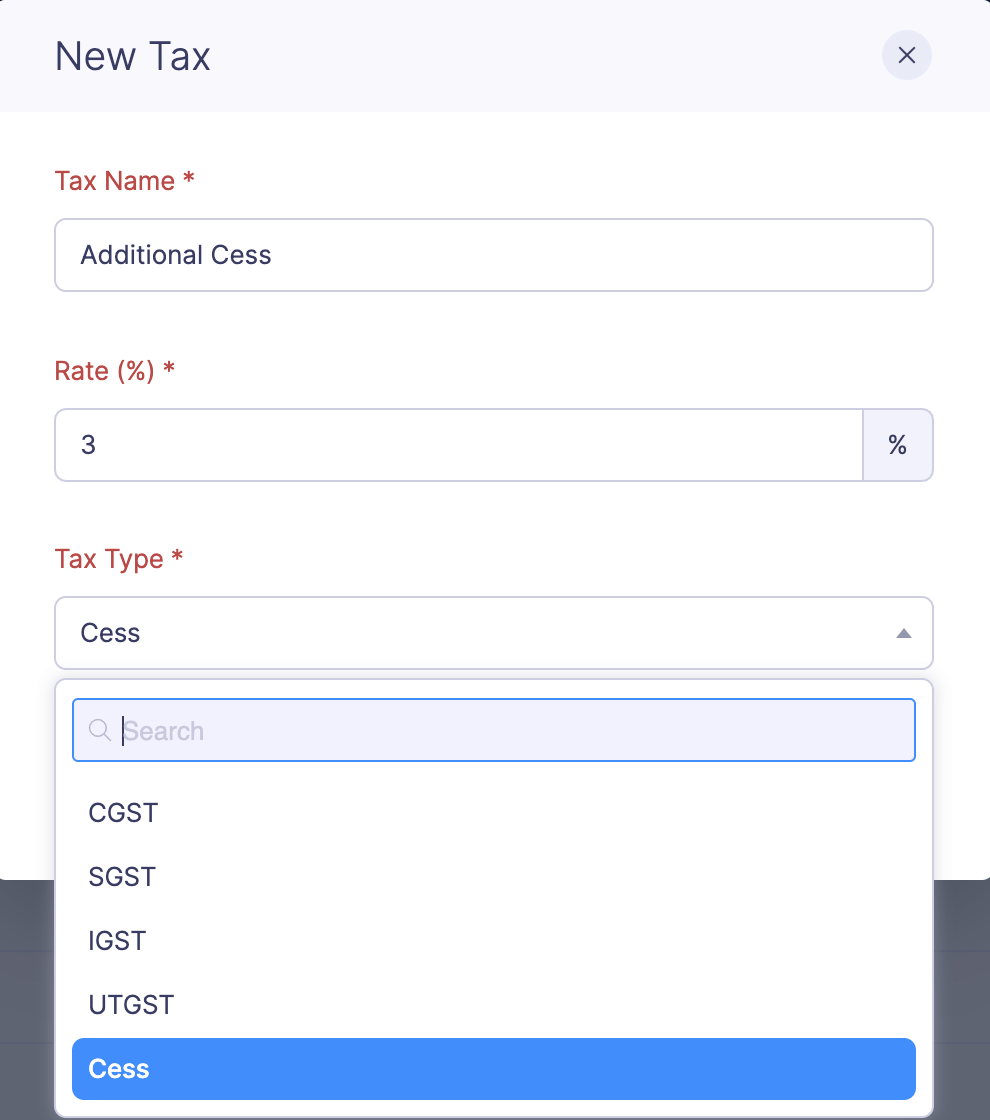Click the Tax Type field label

(118, 558)
